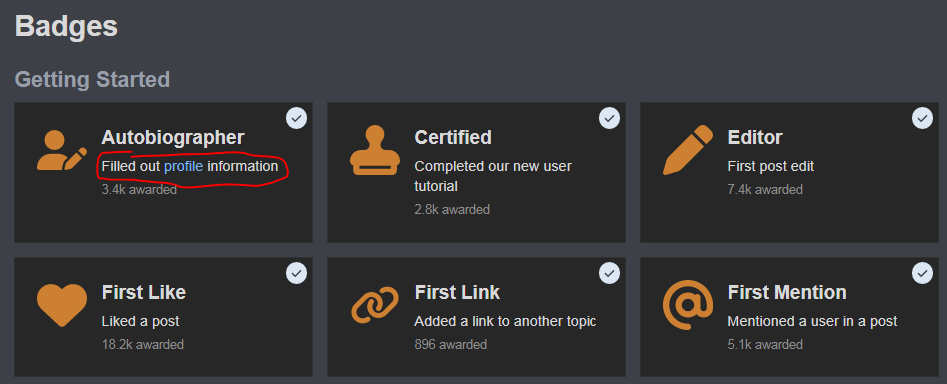Open the blue profile link
The image size is (947, 384).
point(184,166)
